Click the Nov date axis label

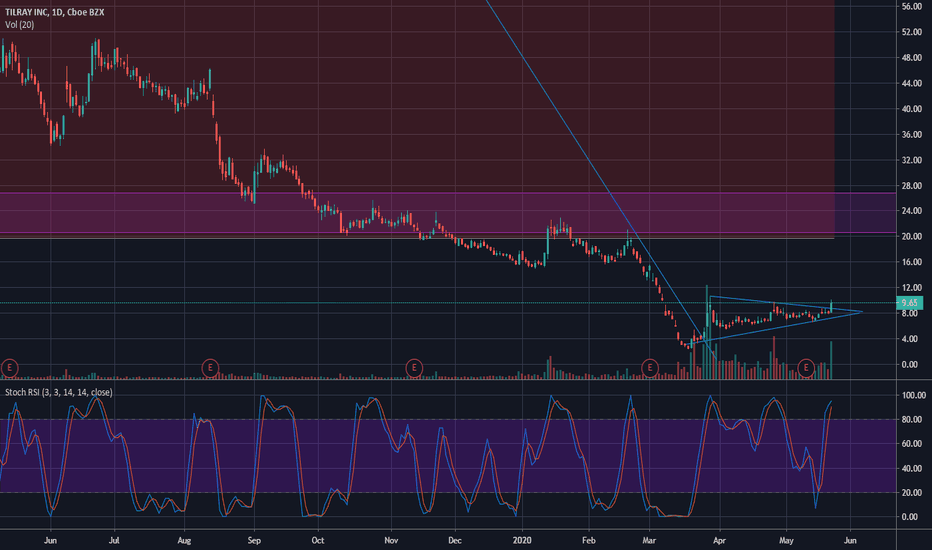(x=391, y=540)
